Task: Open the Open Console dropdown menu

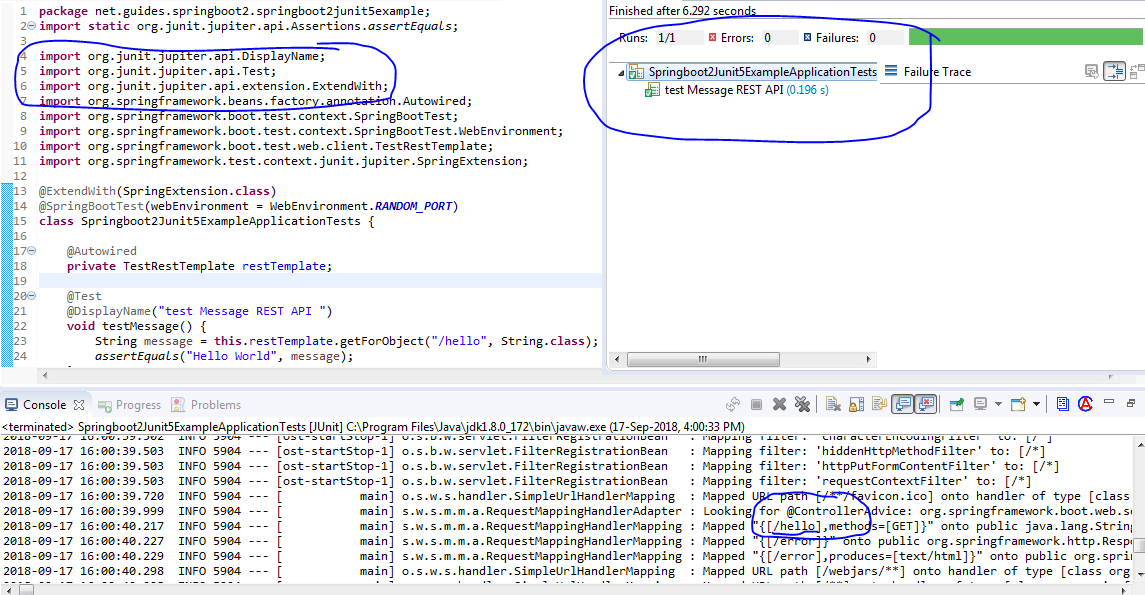Action: pyautogui.click(x=1036, y=404)
